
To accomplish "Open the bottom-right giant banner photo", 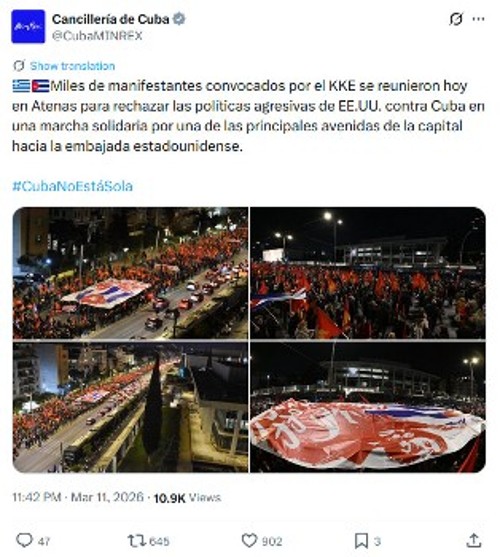I will point(368,407).
